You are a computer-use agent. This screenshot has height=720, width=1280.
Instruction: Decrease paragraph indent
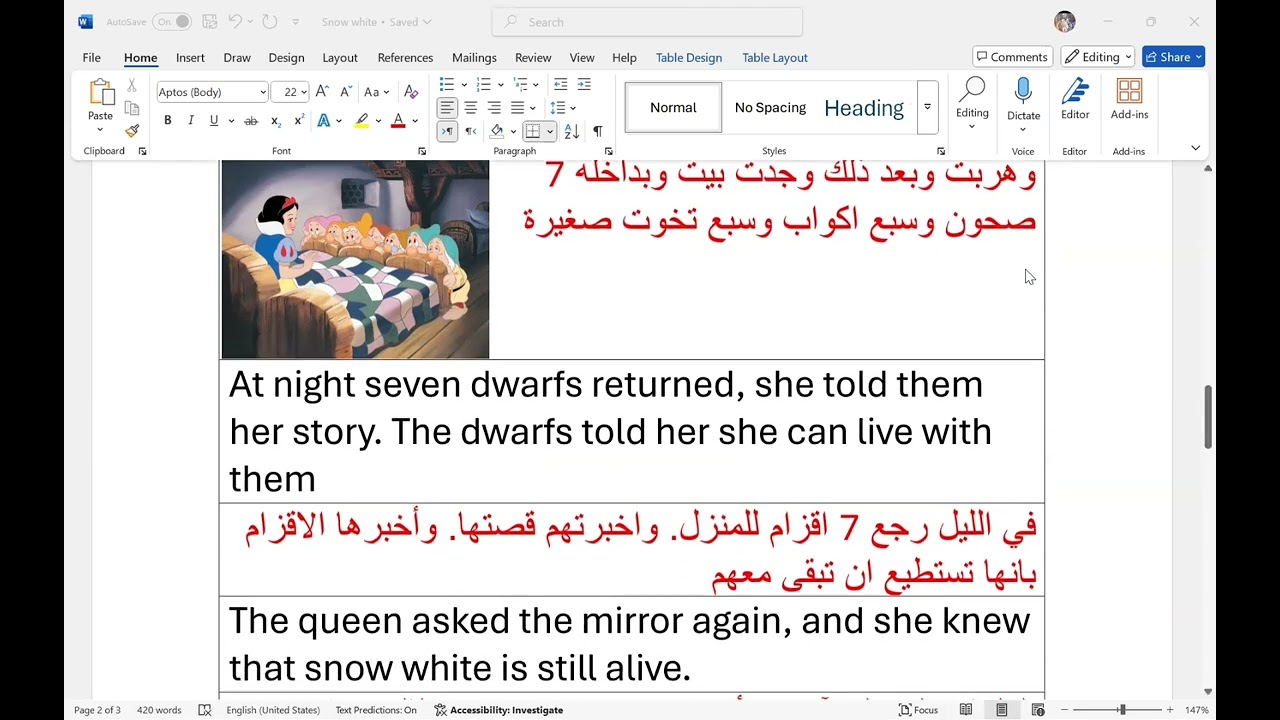point(560,84)
